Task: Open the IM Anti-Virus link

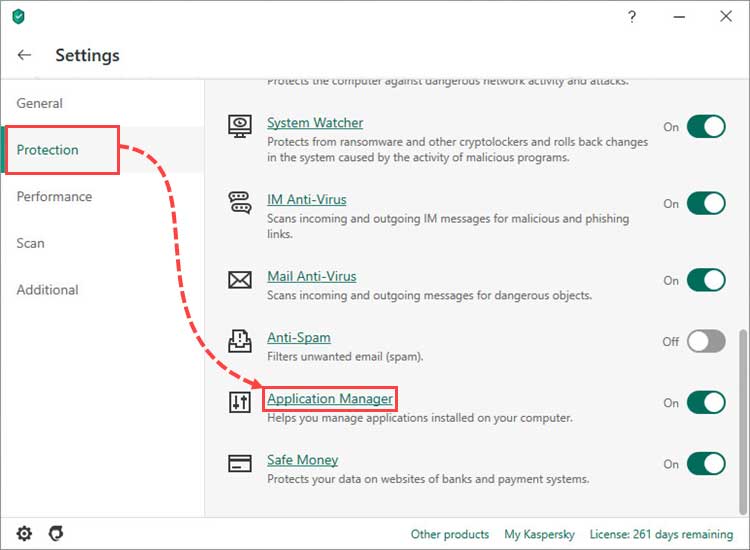Action: pyautogui.click(x=307, y=199)
